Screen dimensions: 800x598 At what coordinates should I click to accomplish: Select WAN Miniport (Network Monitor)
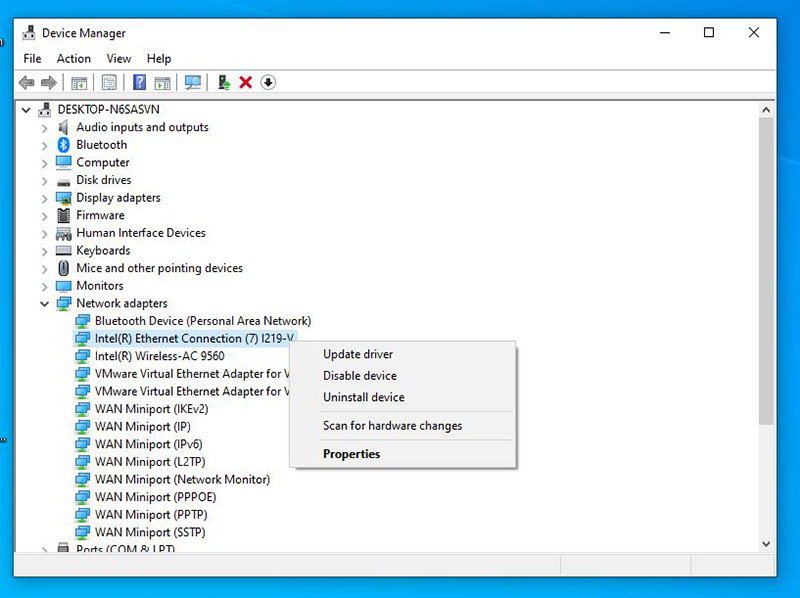(182, 479)
